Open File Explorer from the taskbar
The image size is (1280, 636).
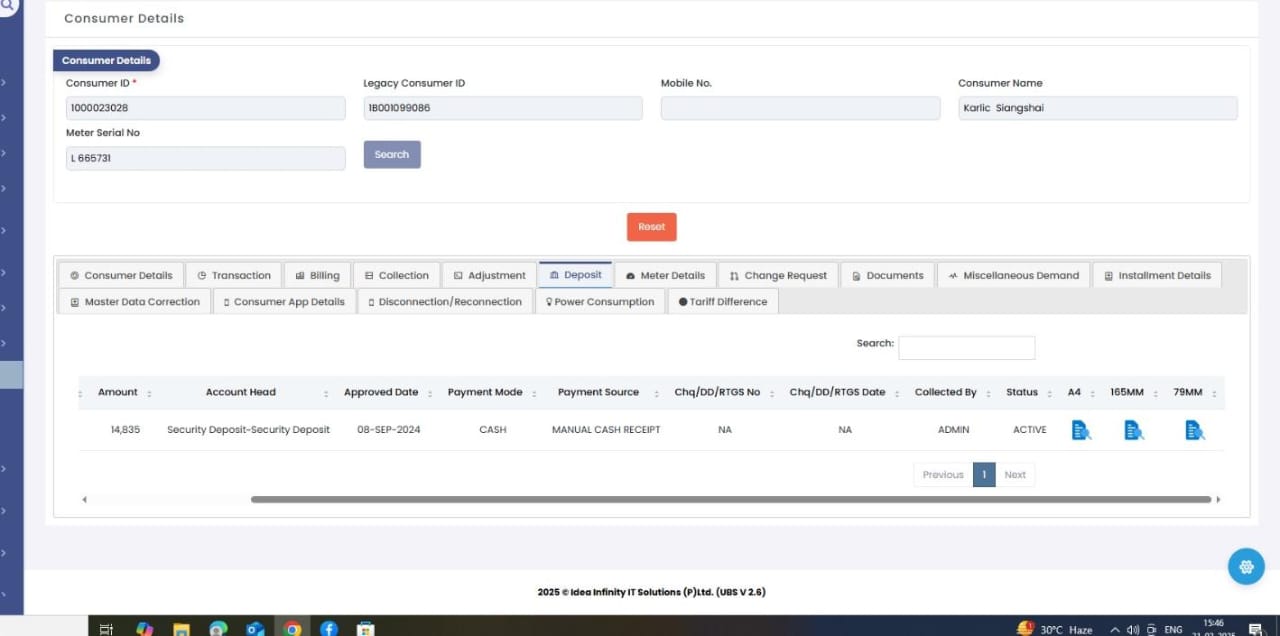point(181,629)
